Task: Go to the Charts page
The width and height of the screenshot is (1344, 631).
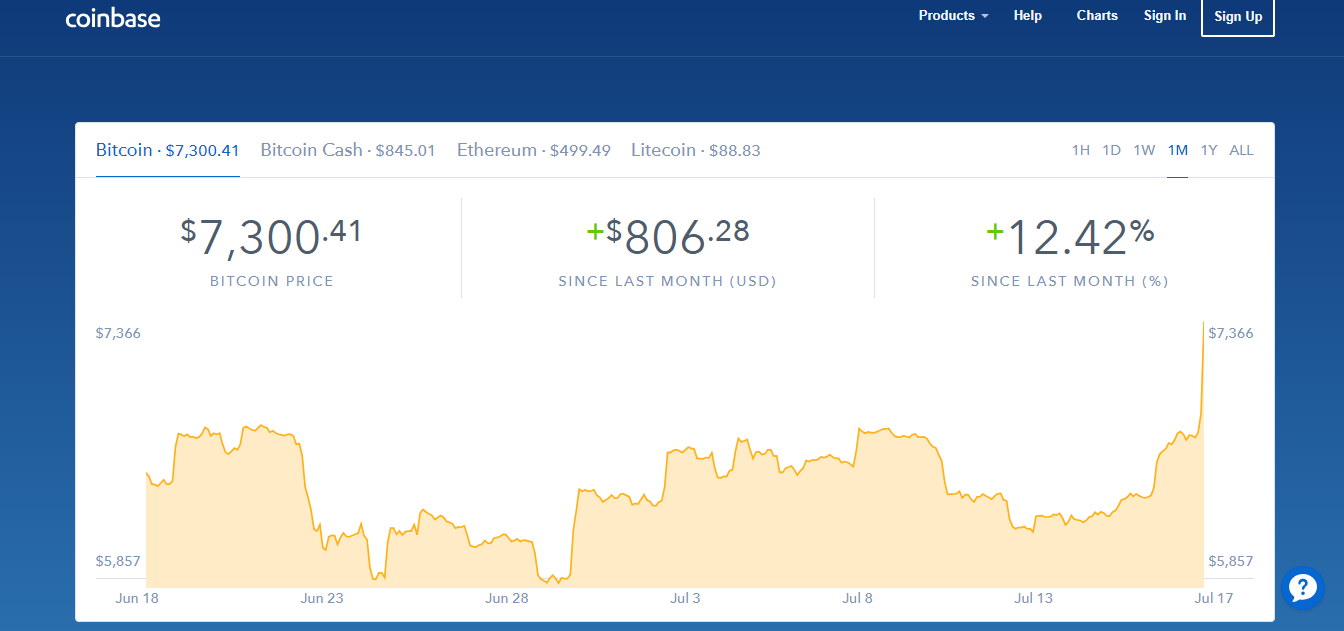Action: (x=1097, y=15)
